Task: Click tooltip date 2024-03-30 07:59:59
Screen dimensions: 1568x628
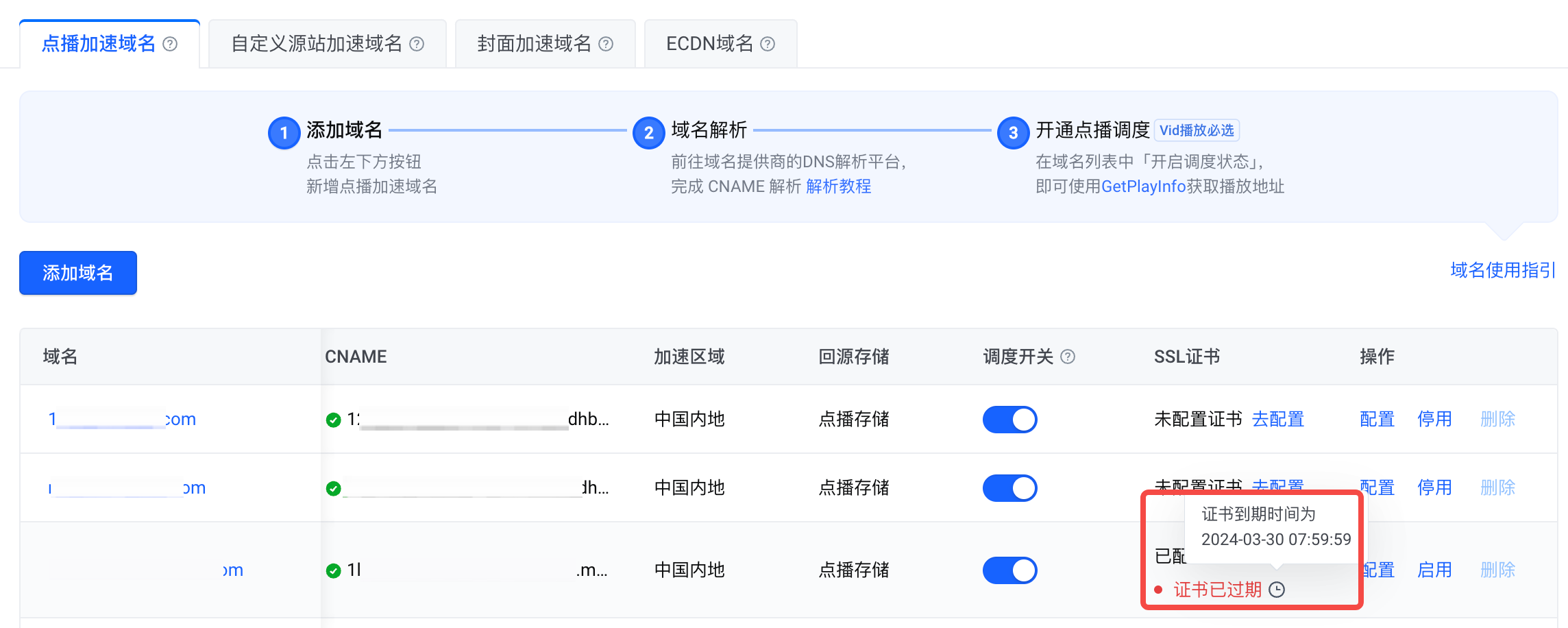Action: coord(1276,540)
